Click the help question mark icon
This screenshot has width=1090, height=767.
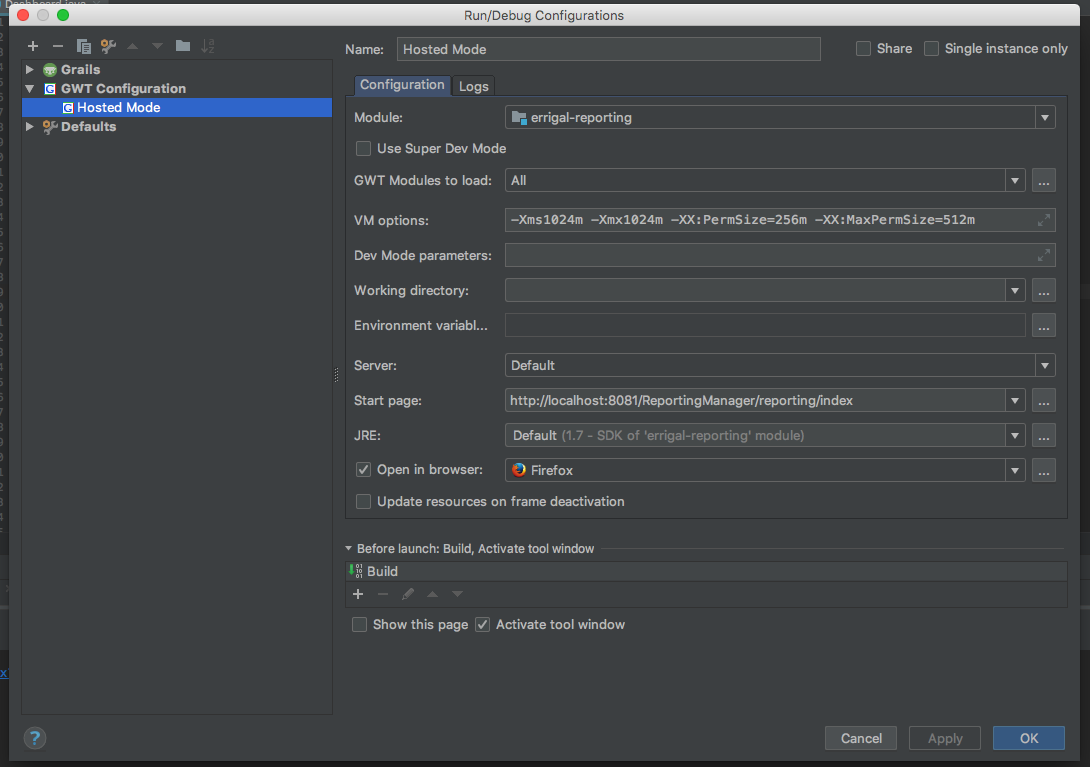click(35, 739)
